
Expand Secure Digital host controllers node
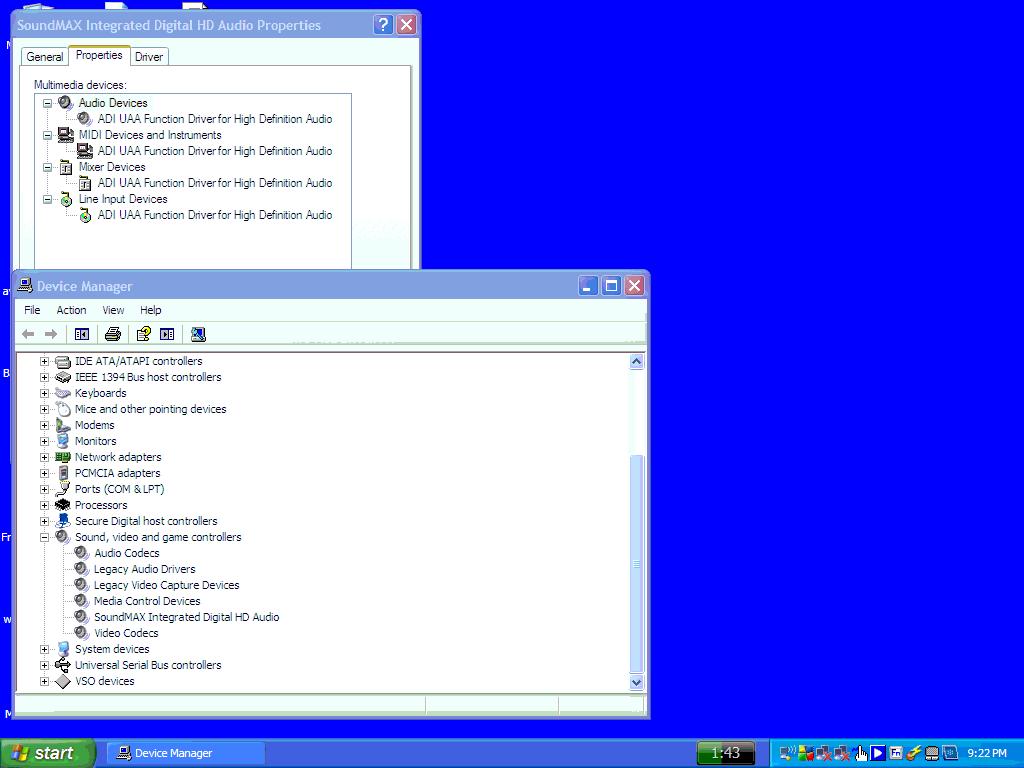[44, 521]
